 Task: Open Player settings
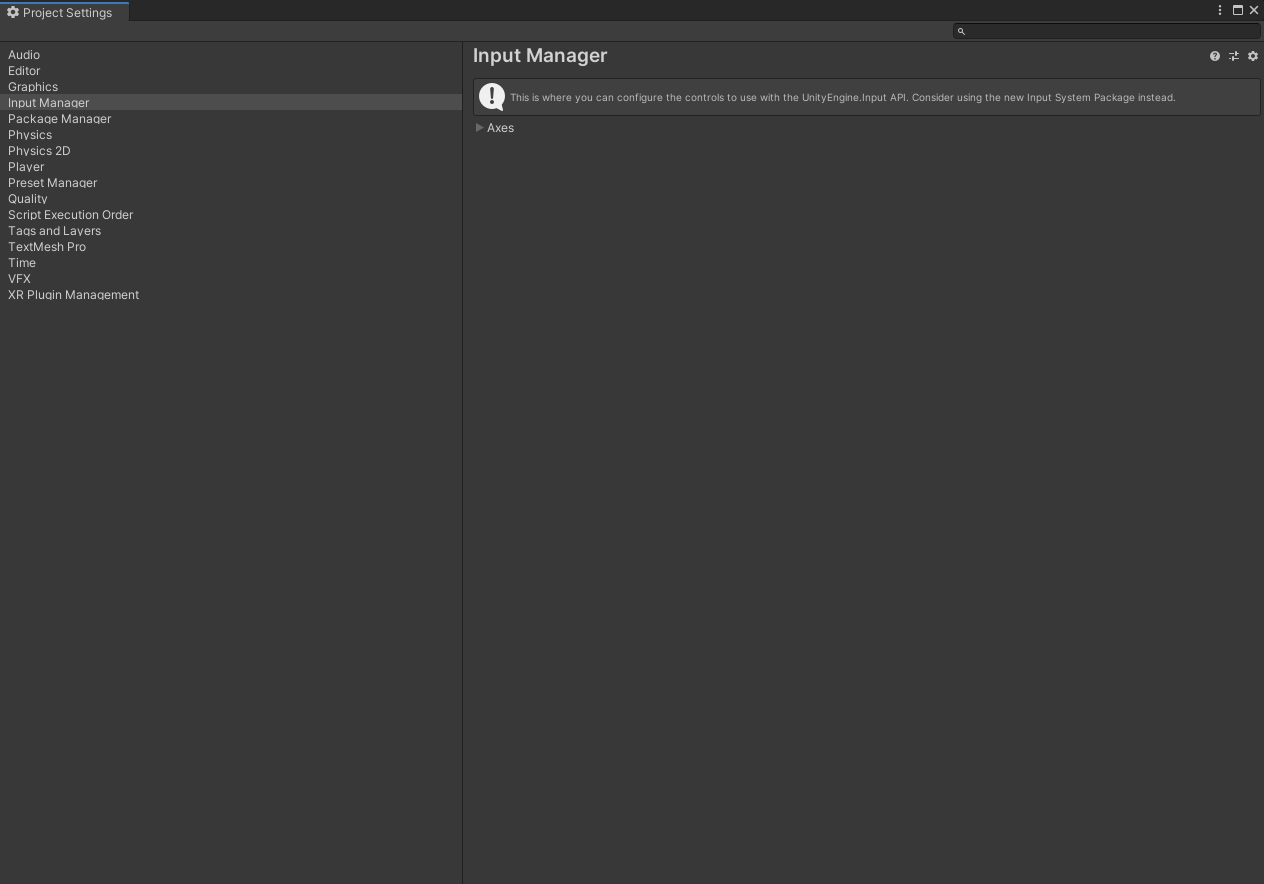point(231,167)
